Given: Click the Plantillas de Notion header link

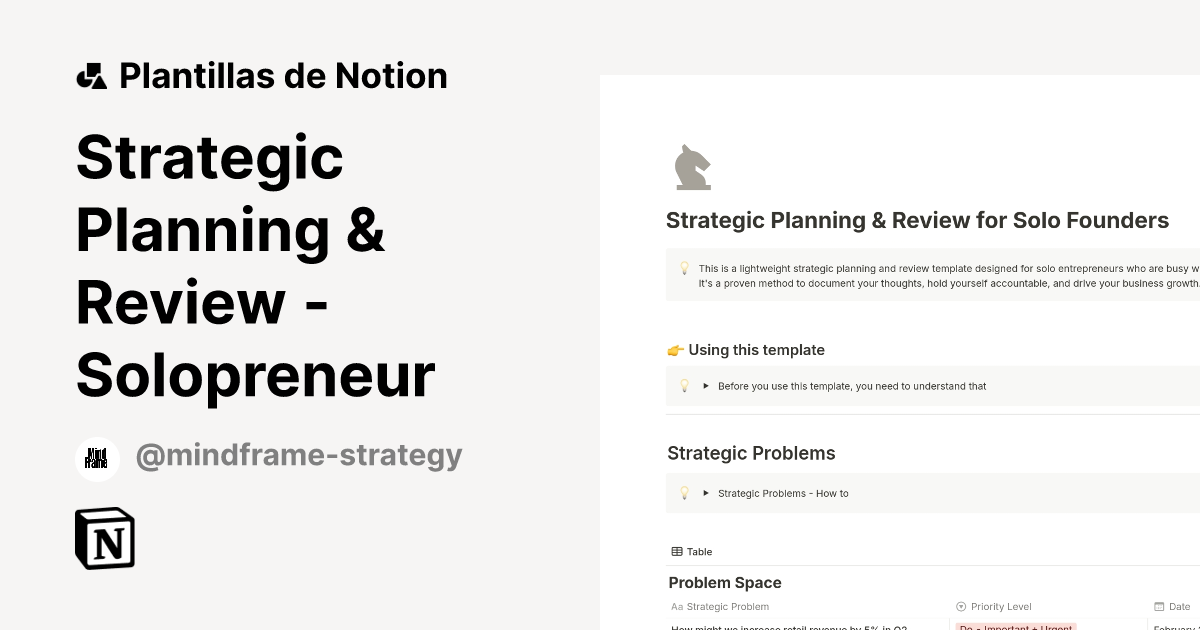Looking at the screenshot, I should click(x=283, y=75).
